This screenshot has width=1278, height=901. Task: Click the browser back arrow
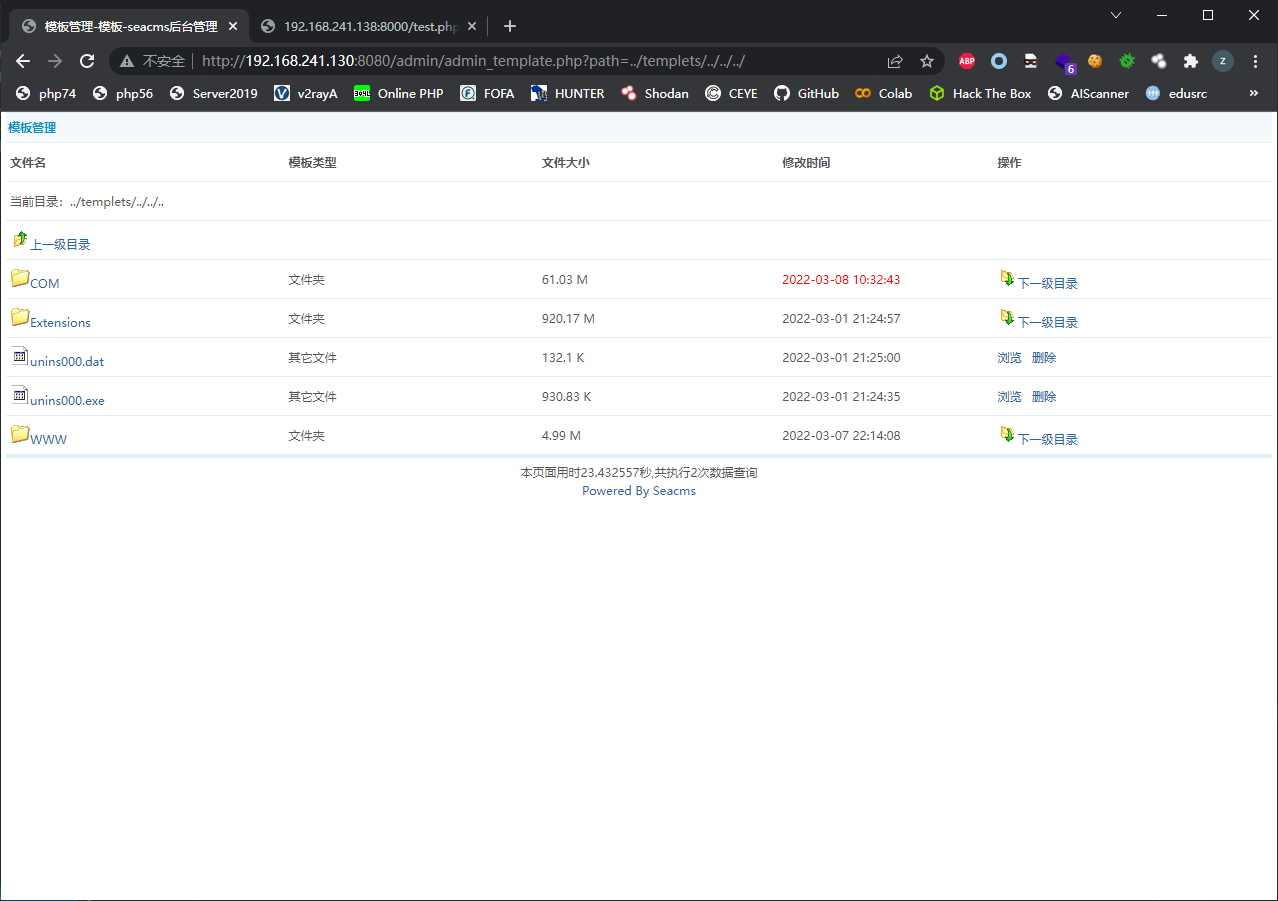click(x=23, y=61)
